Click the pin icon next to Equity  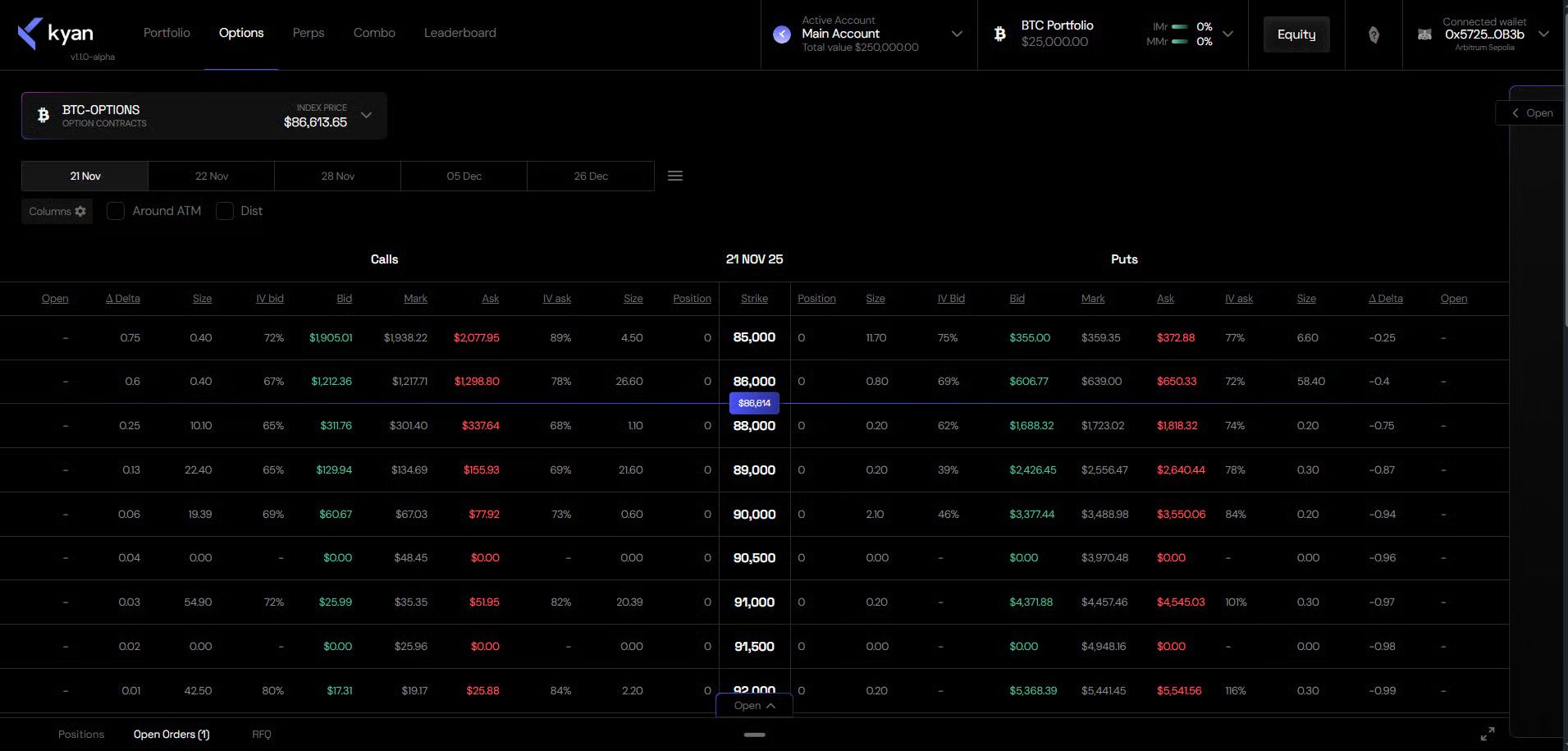point(1374,34)
